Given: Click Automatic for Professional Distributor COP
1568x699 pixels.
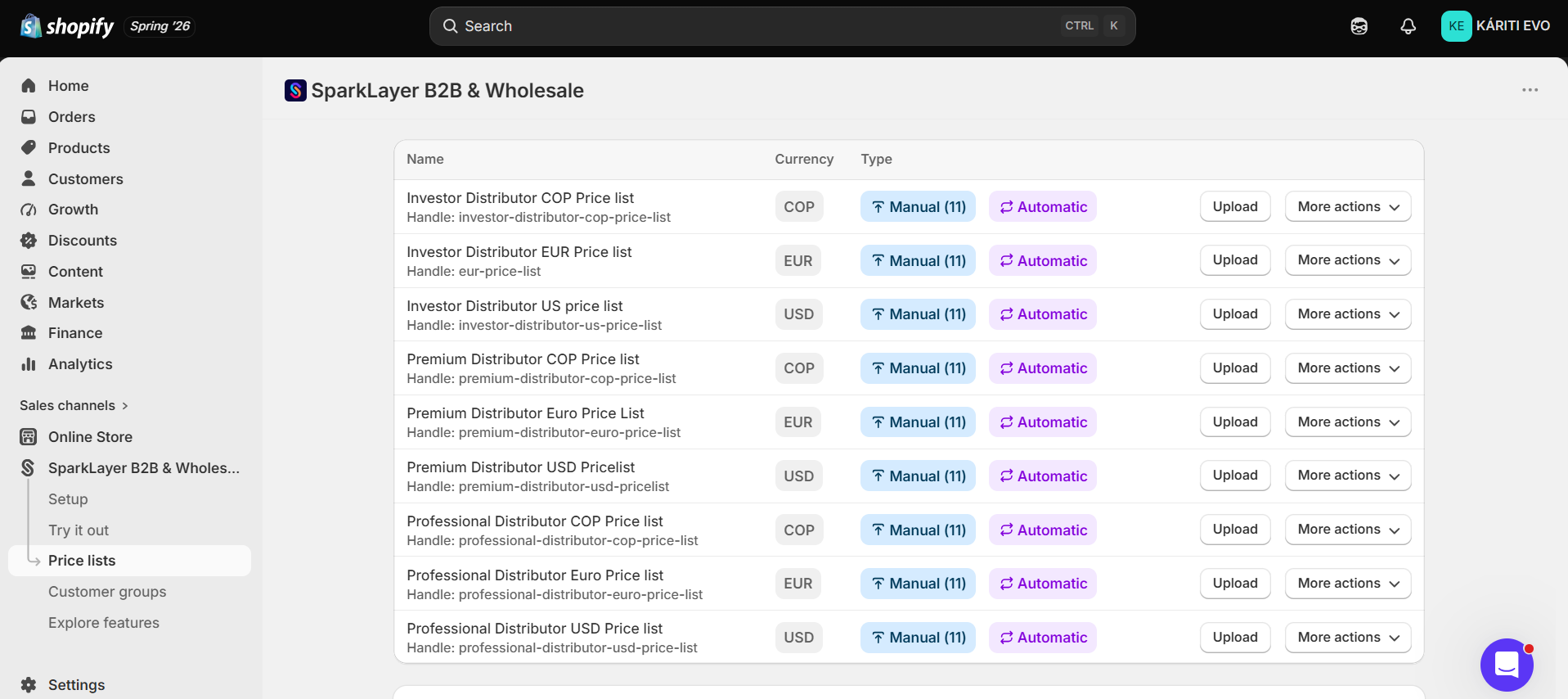Looking at the screenshot, I should (1043, 530).
